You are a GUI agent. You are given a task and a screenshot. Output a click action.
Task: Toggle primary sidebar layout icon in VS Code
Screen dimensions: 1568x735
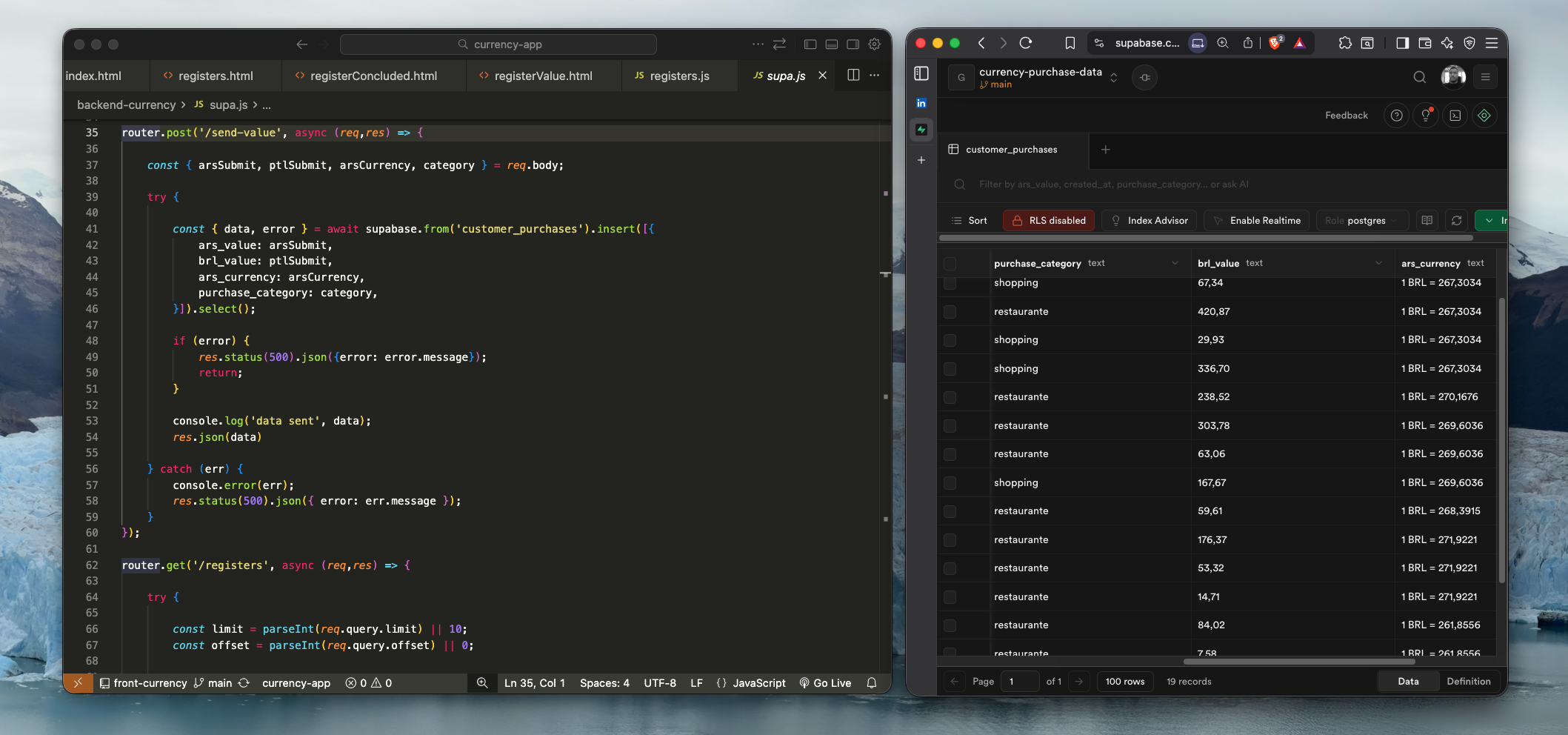[x=810, y=44]
